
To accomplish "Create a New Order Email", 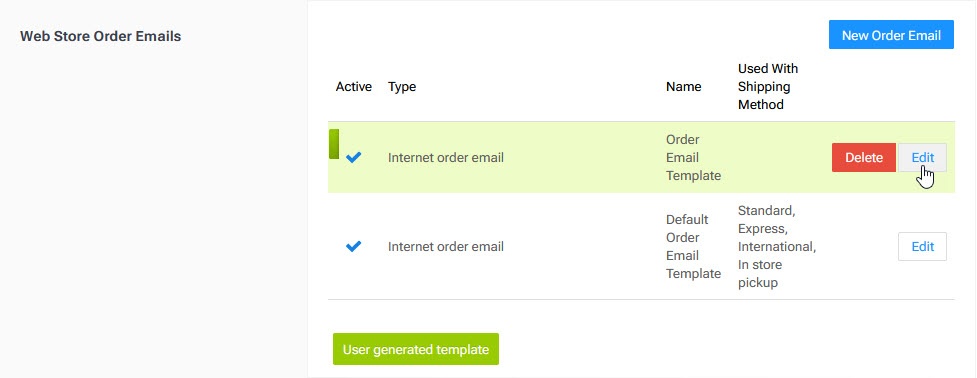I will tap(891, 35).
